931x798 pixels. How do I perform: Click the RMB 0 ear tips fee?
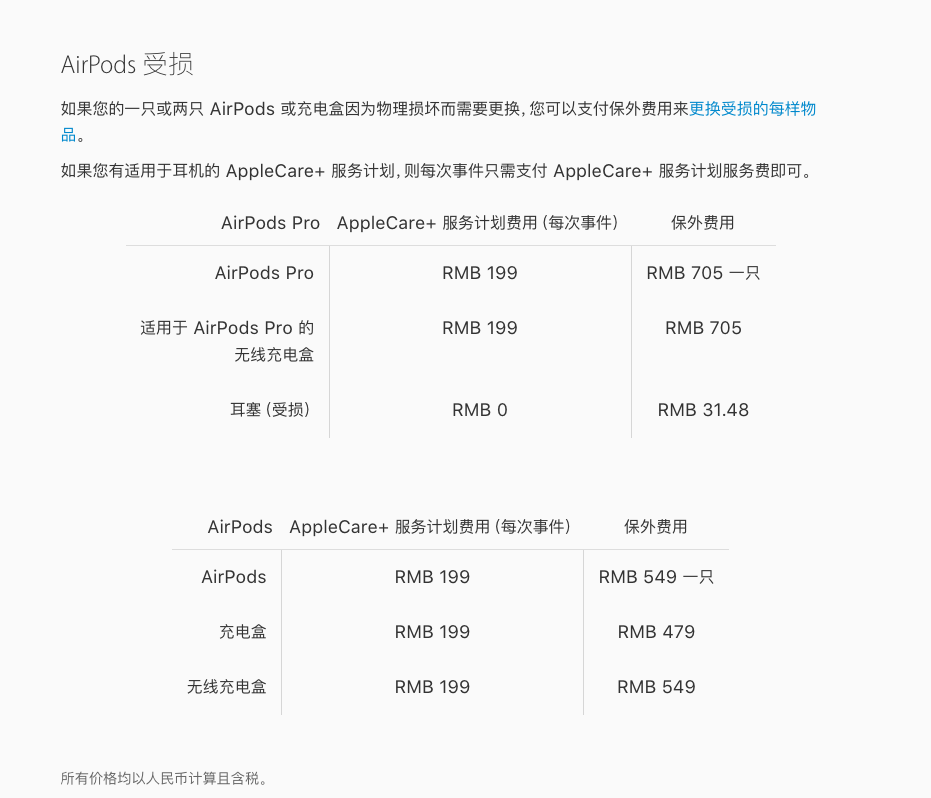click(x=479, y=410)
